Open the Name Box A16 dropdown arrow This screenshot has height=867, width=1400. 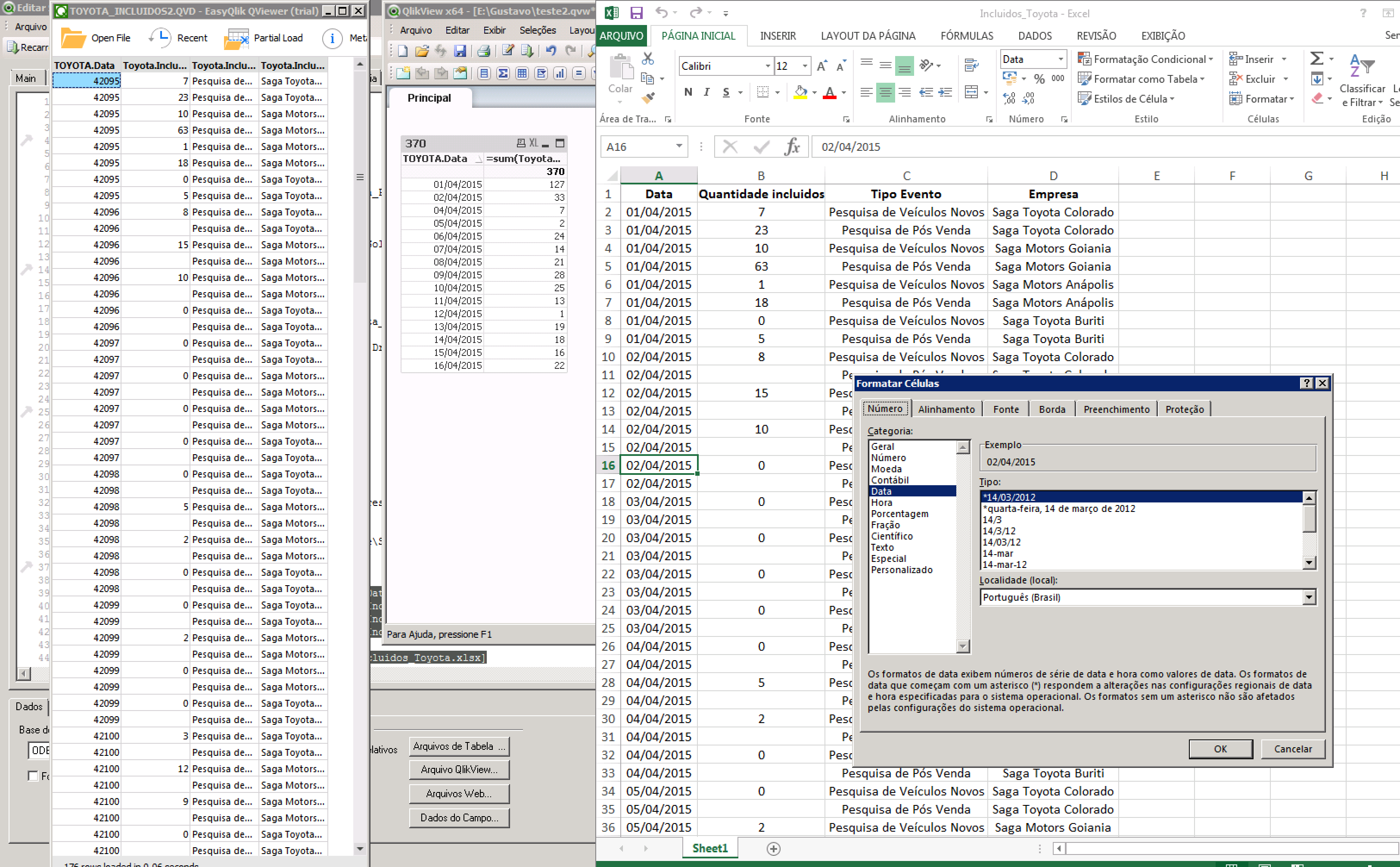click(679, 146)
